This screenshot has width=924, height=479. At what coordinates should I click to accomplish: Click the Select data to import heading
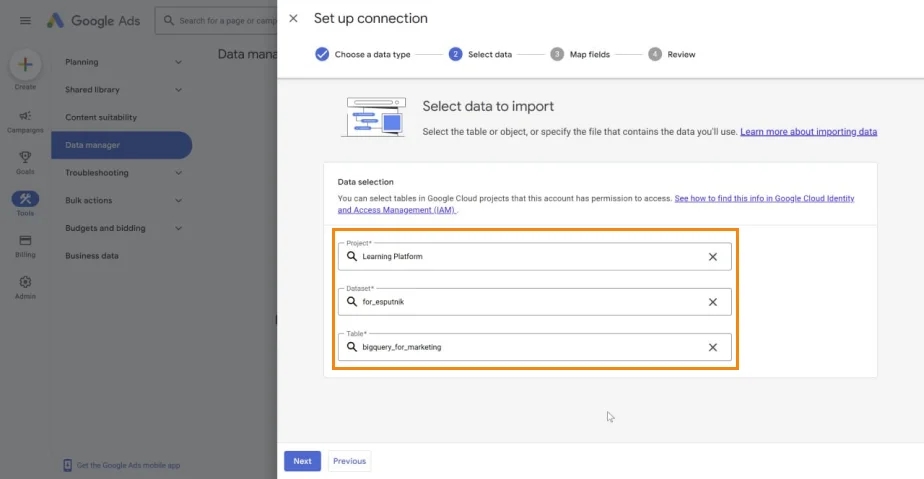(488, 107)
